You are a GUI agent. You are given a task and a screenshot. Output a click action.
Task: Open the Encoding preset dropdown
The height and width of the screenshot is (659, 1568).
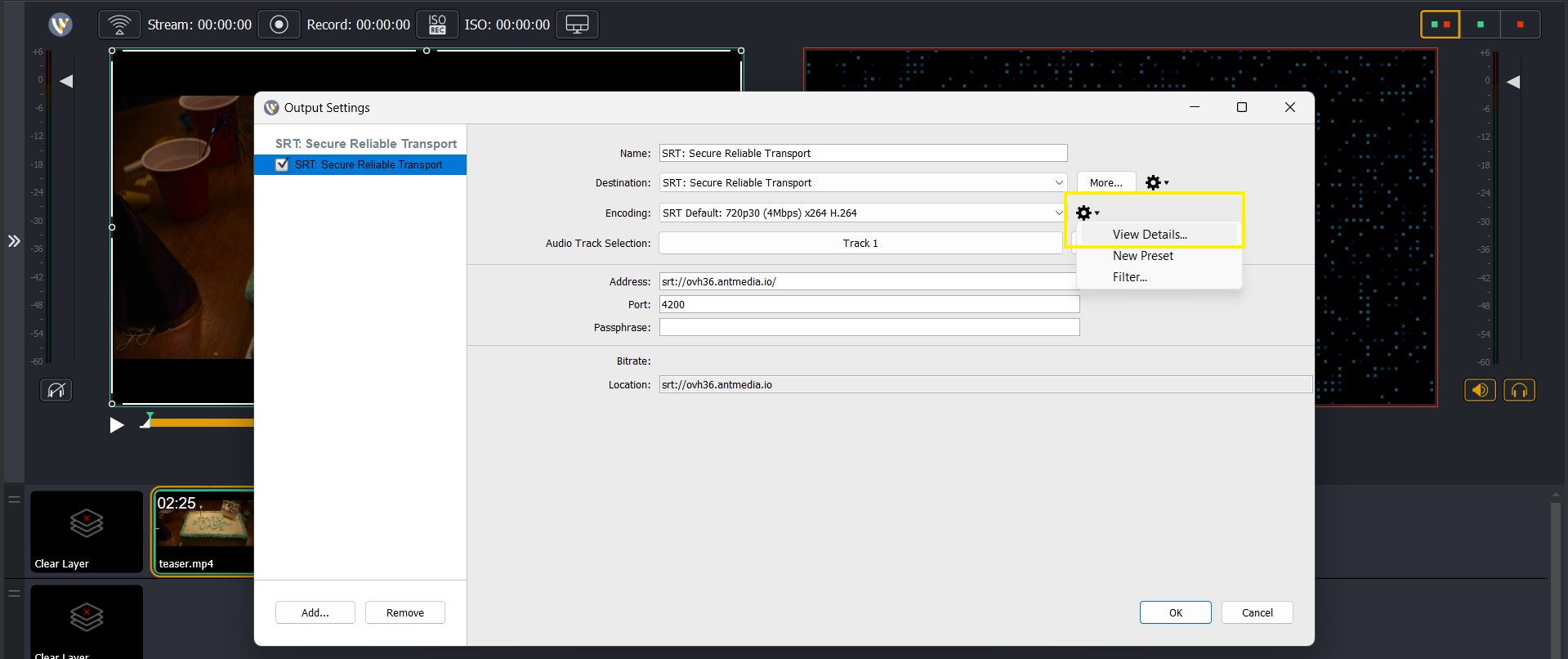tap(863, 213)
